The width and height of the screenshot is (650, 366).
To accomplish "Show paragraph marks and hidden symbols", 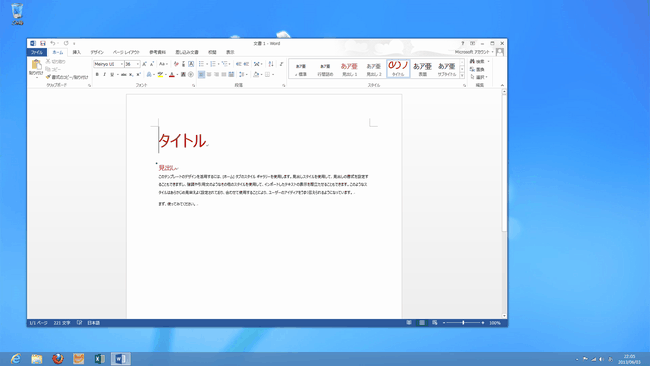I will point(281,64).
